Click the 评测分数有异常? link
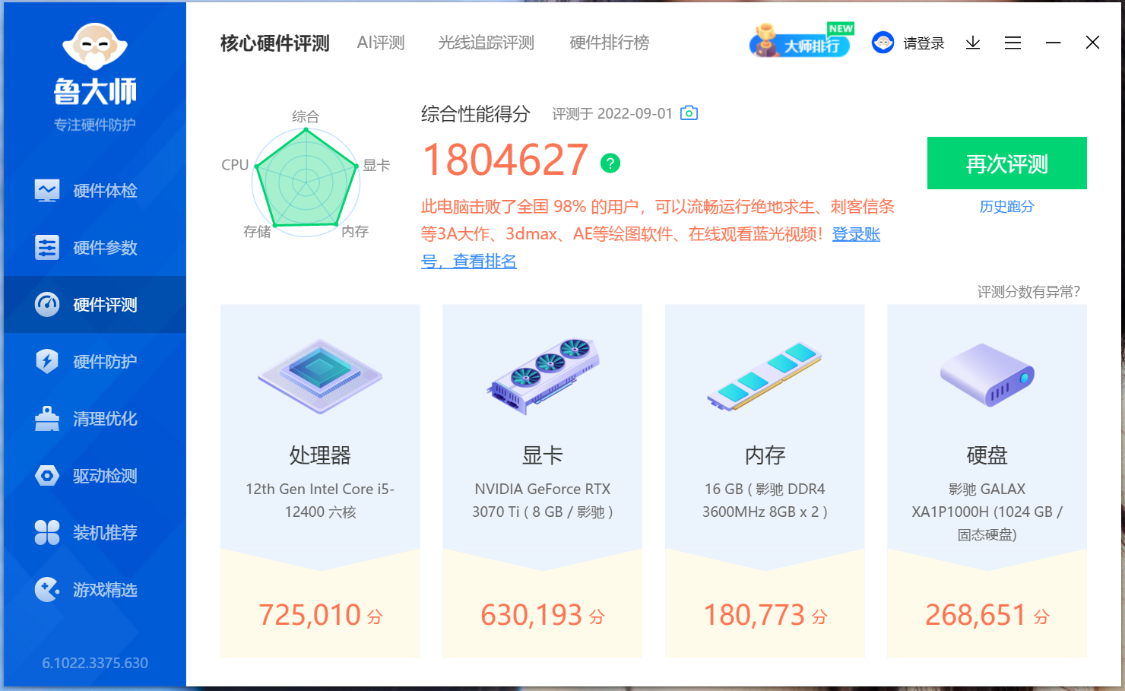 (1028, 291)
